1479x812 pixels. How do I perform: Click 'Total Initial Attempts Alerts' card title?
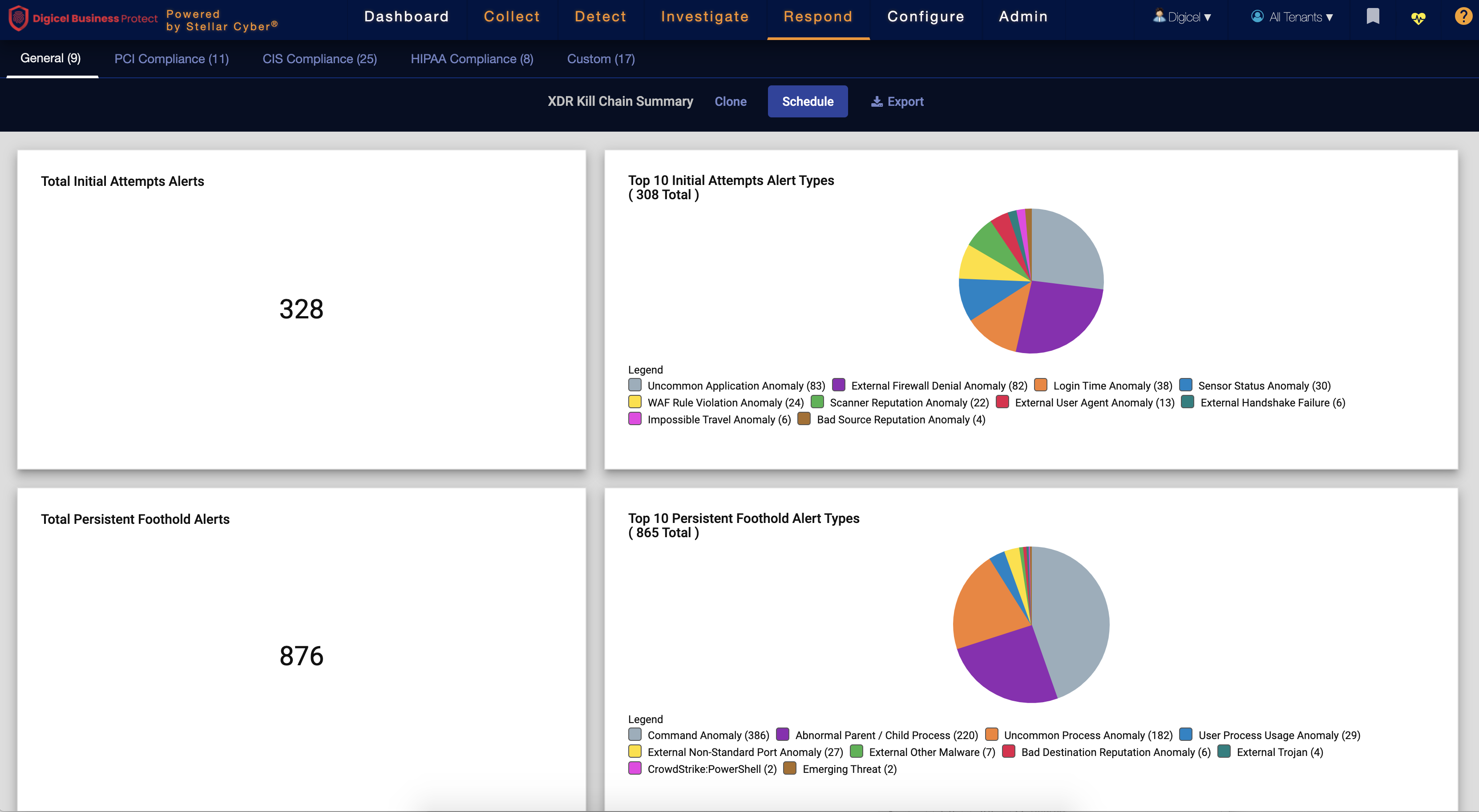coord(122,181)
